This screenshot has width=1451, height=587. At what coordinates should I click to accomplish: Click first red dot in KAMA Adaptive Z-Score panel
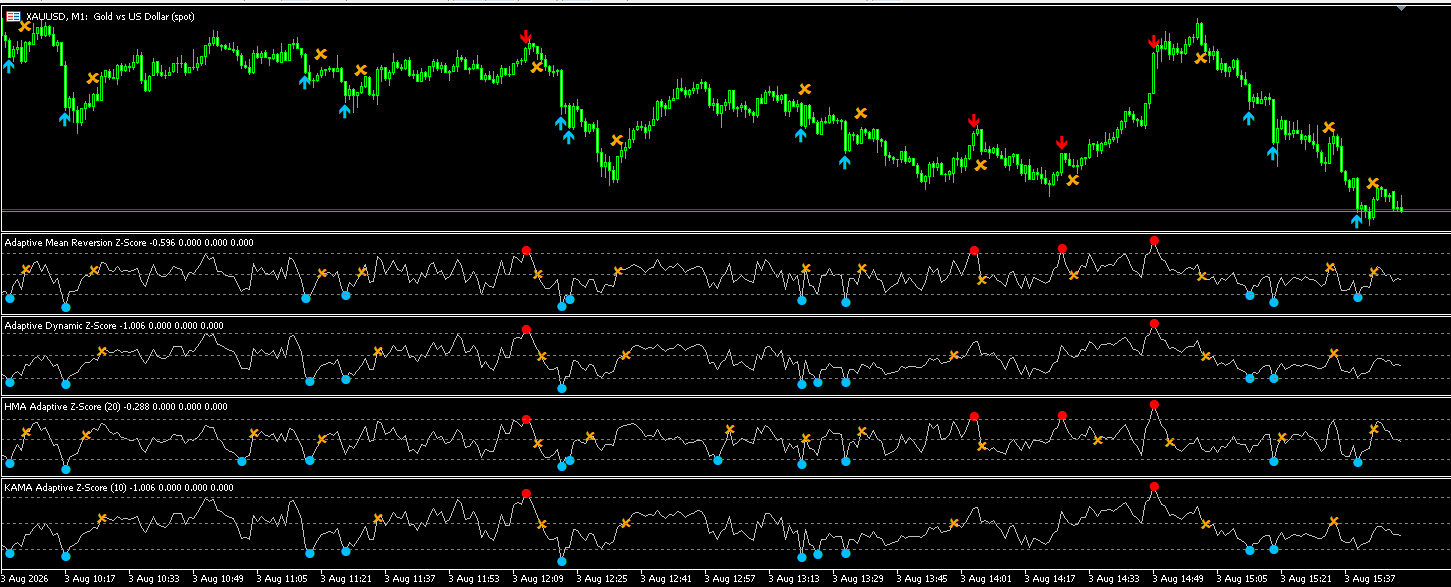(x=526, y=493)
